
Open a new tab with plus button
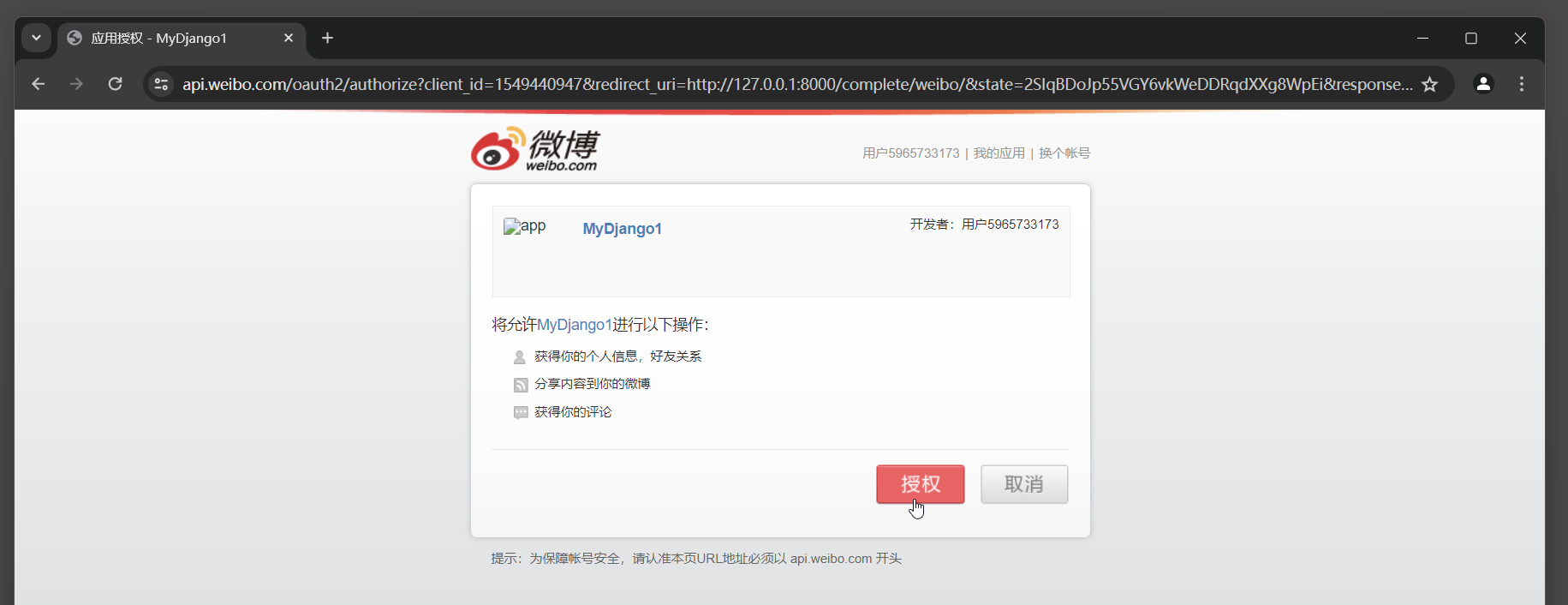click(327, 38)
